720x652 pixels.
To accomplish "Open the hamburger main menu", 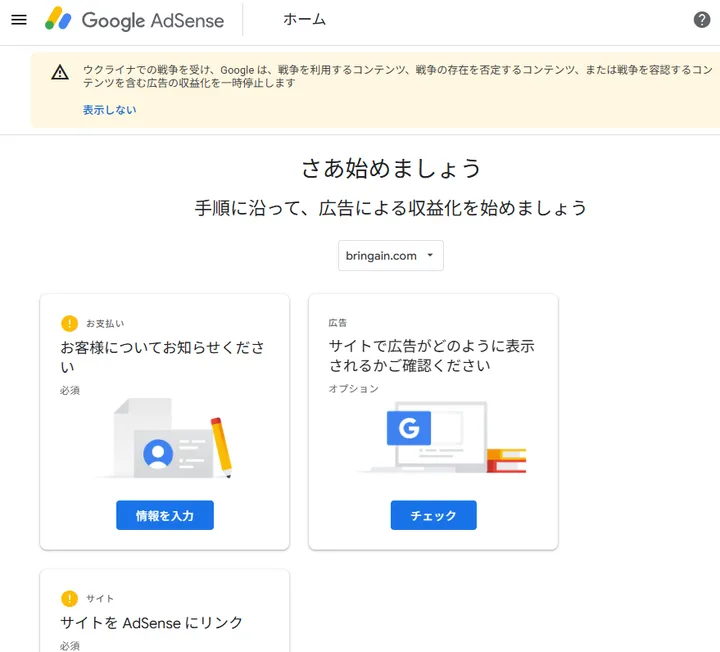I will click(x=19, y=20).
